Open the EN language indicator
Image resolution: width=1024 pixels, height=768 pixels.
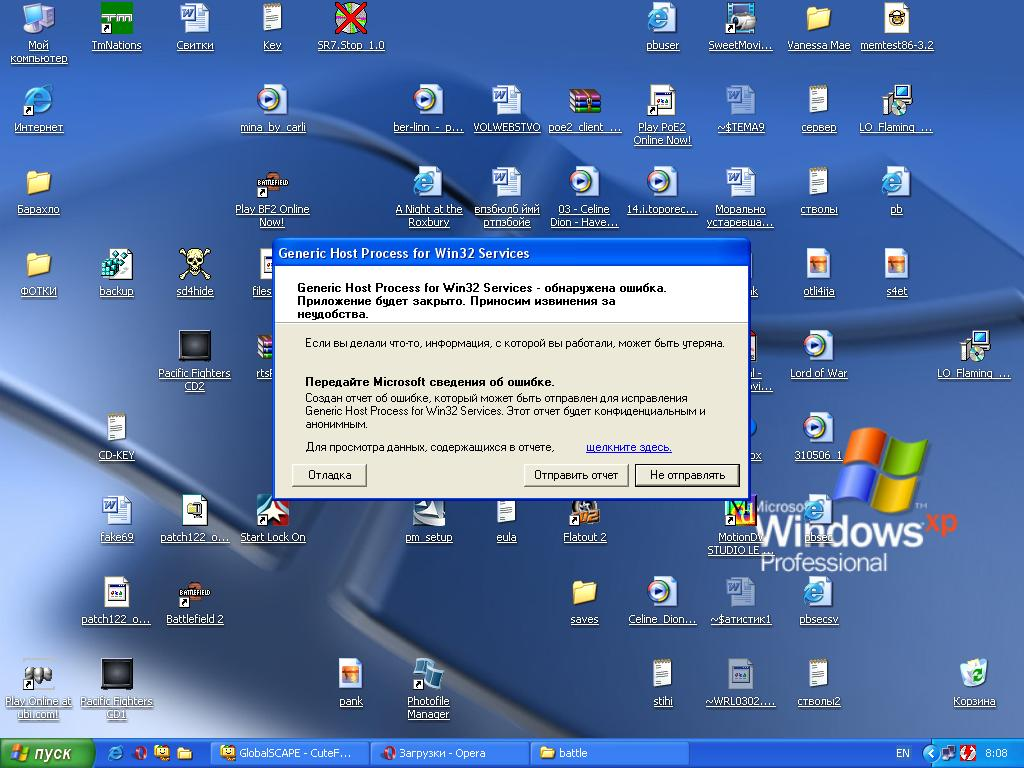[x=903, y=753]
